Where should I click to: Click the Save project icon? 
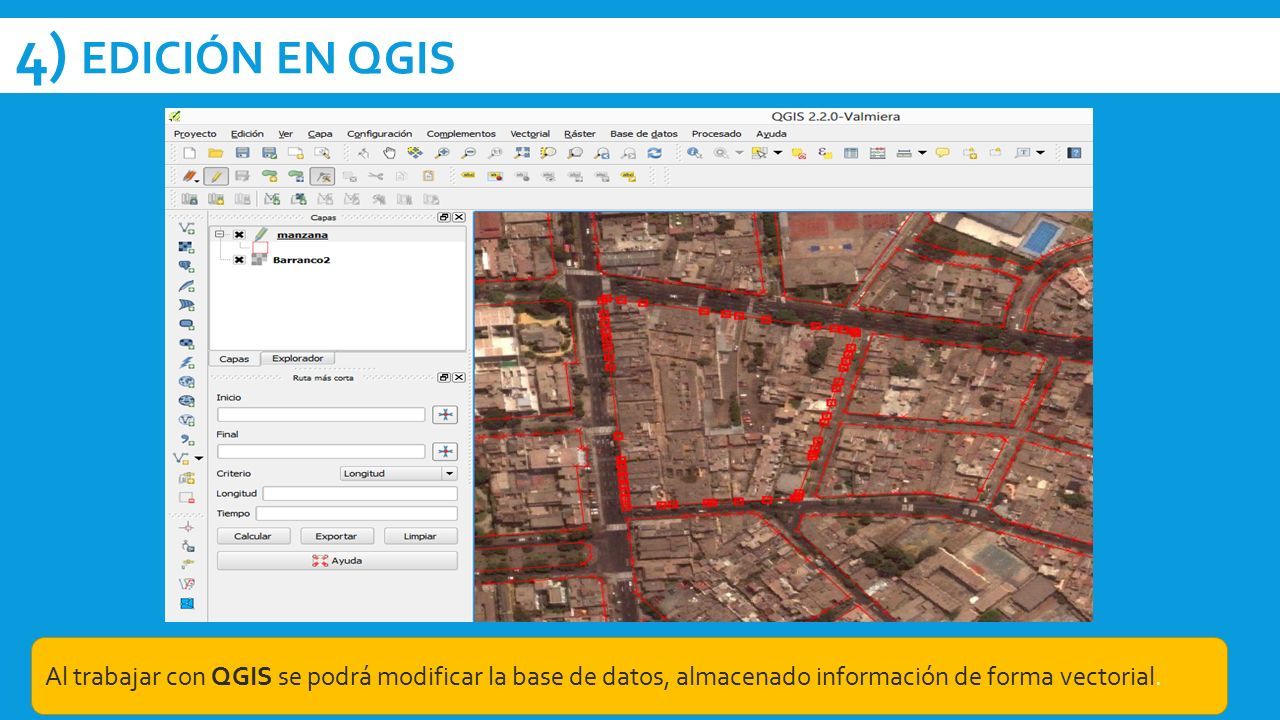[242, 153]
